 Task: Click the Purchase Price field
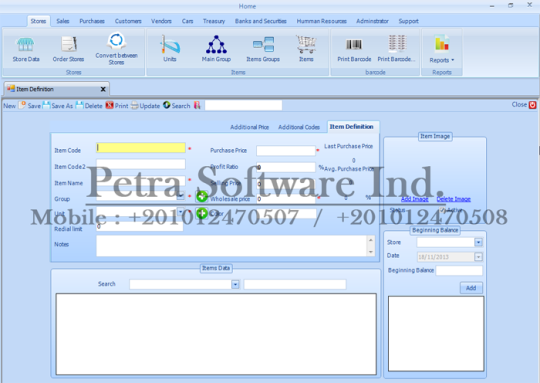pyautogui.click(x=286, y=151)
